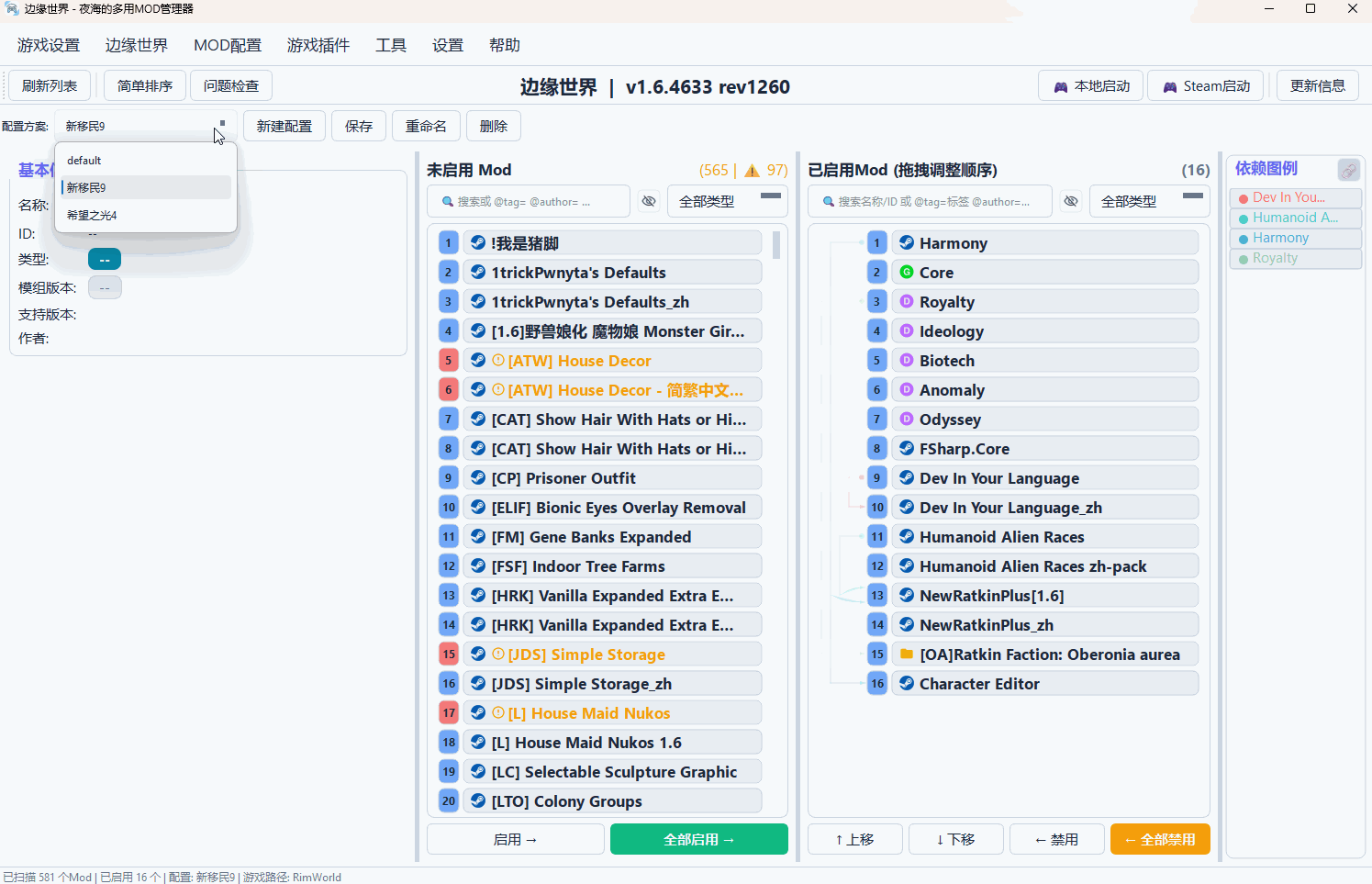The width and height of the screenshot is (1372, 884).
Task: Click the Steam icon on !我是猪脚 mod
Action: [x=475, y=241]
